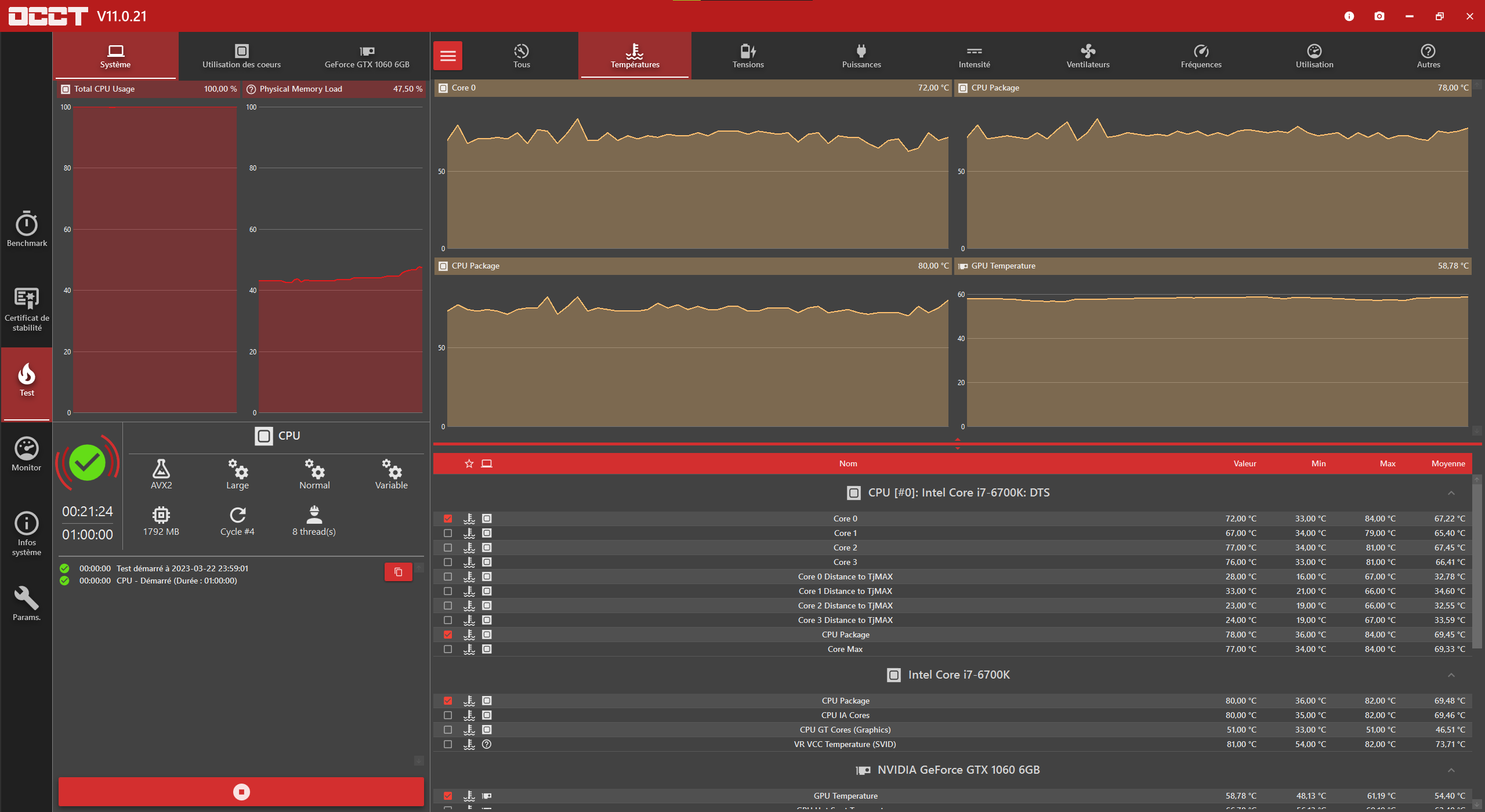Viewport: 1485px width, 812px height.
Task: Uncheck the Core 0 graph checkbox
Action: 448,519
